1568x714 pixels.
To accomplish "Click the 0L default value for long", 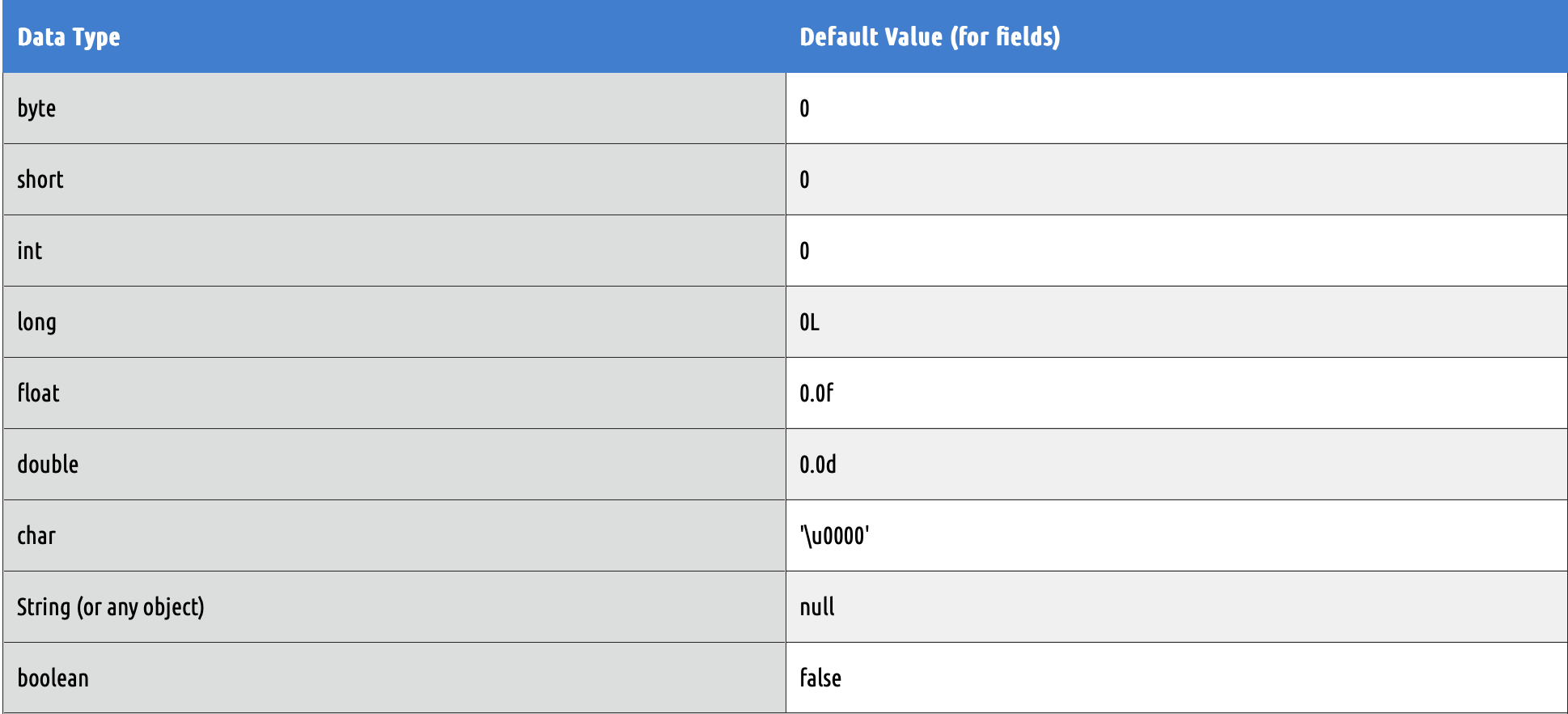I will 1176,322.
